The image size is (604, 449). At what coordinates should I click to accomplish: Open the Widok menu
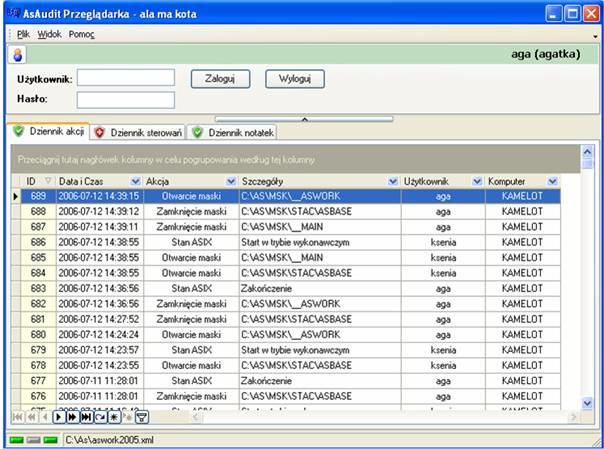tap(49, 34)
